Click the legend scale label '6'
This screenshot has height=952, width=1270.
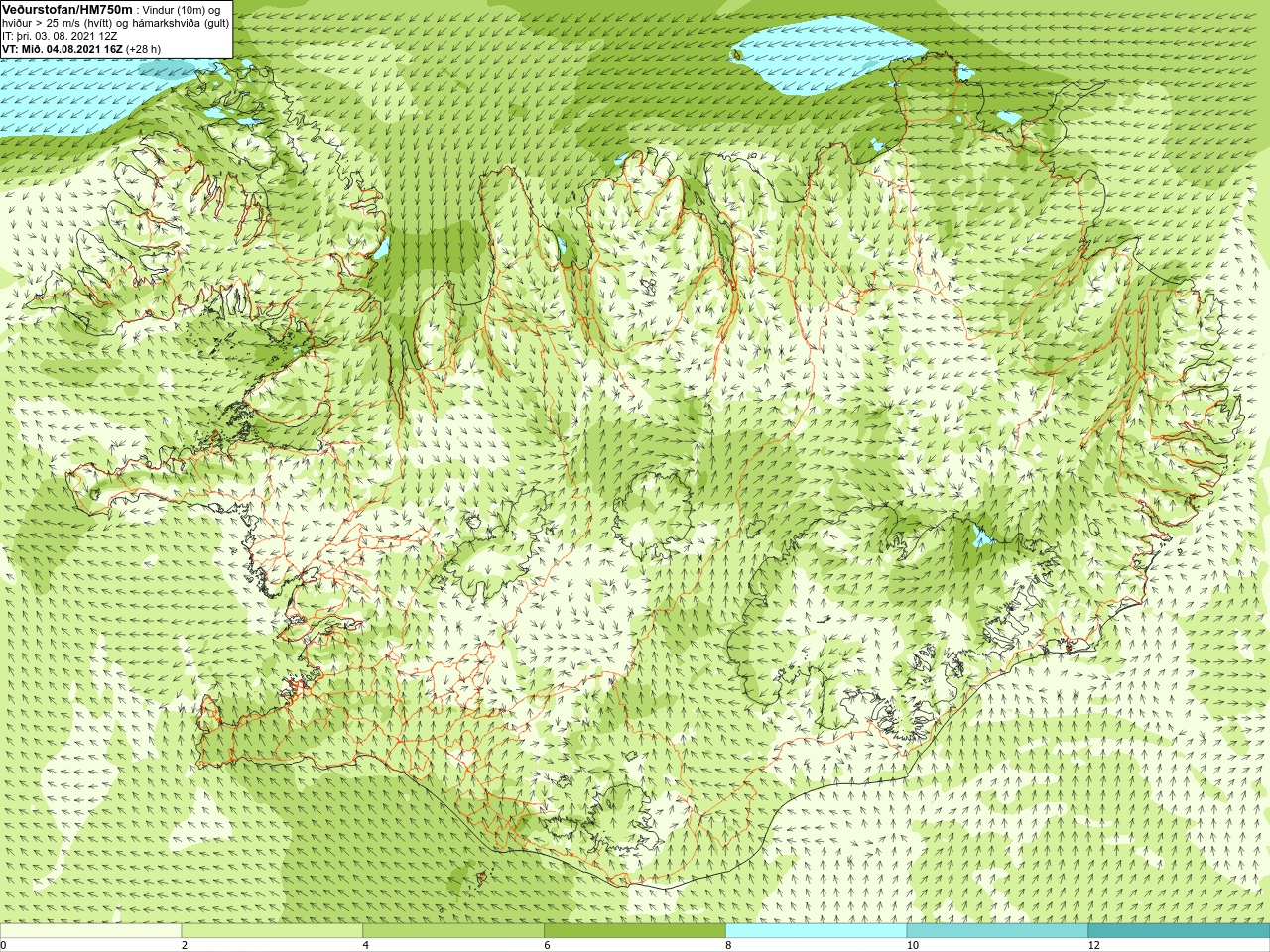tap(548, 945)
